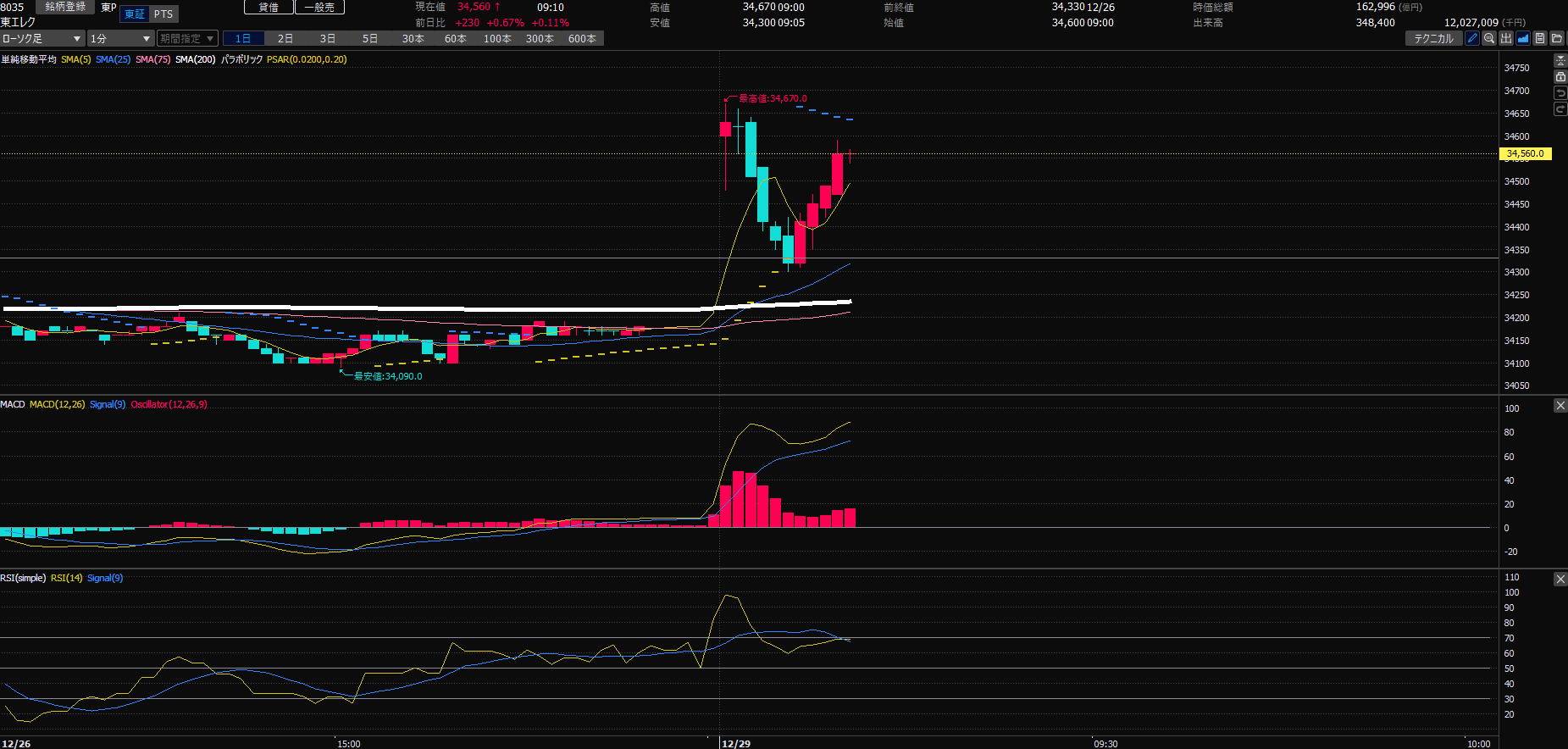
Task: Open the ローソク足 chart type dropdown
Action: 42,39
